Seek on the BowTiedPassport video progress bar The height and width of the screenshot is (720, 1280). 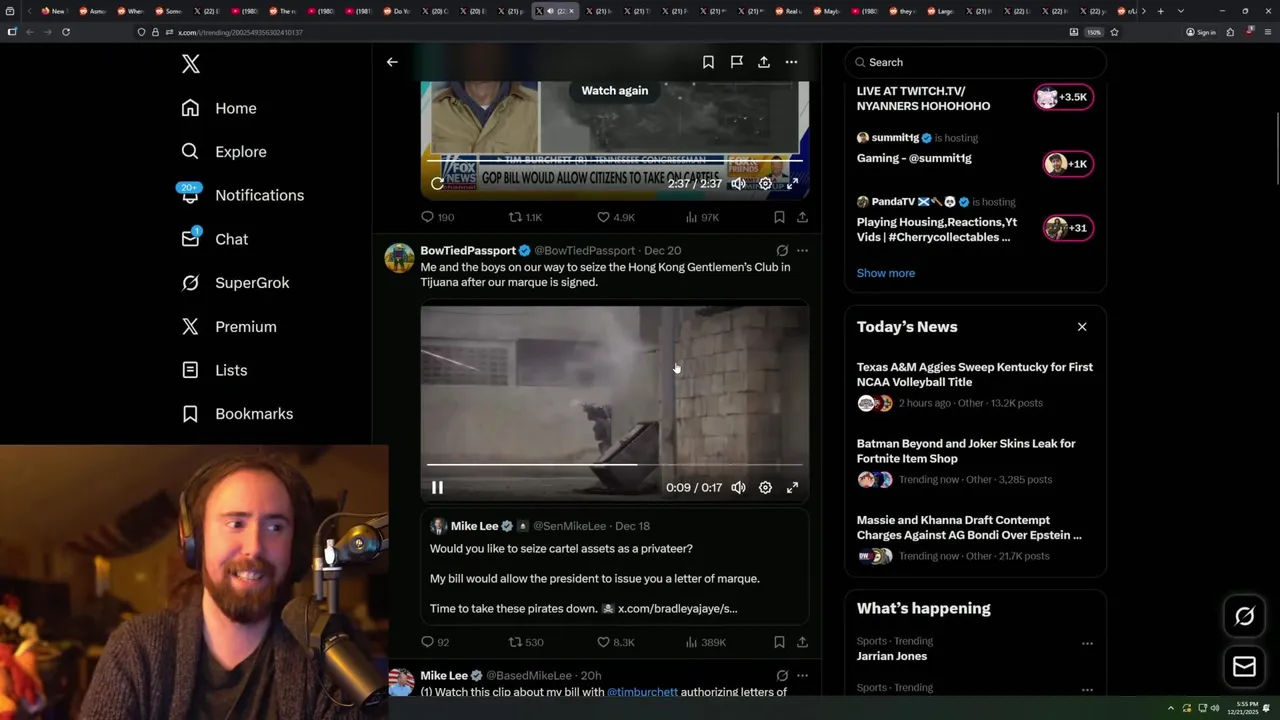(615, 465)
